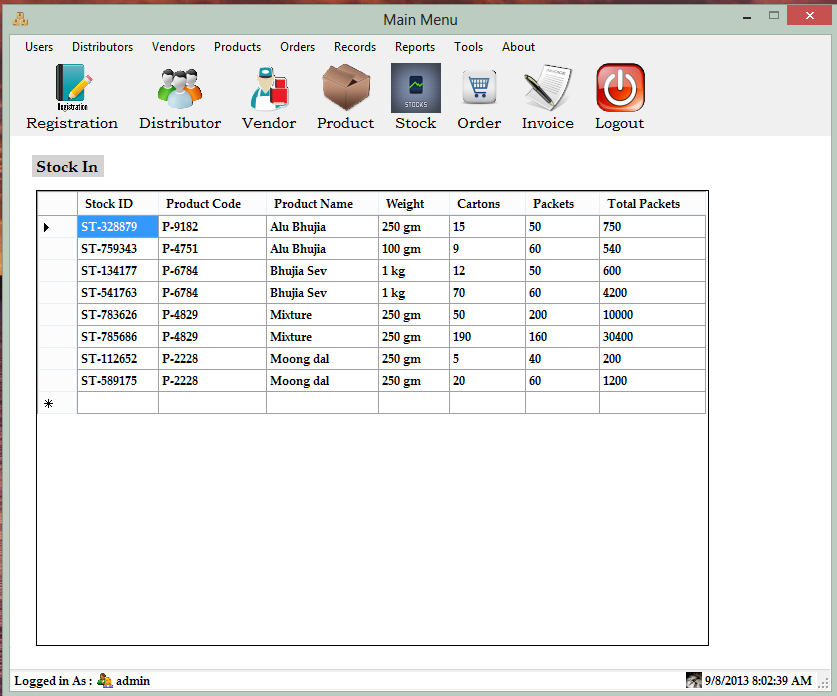Viewport: 837px width, 696px height.
Task: Select the Product box icon
Action: click(346, 88)
